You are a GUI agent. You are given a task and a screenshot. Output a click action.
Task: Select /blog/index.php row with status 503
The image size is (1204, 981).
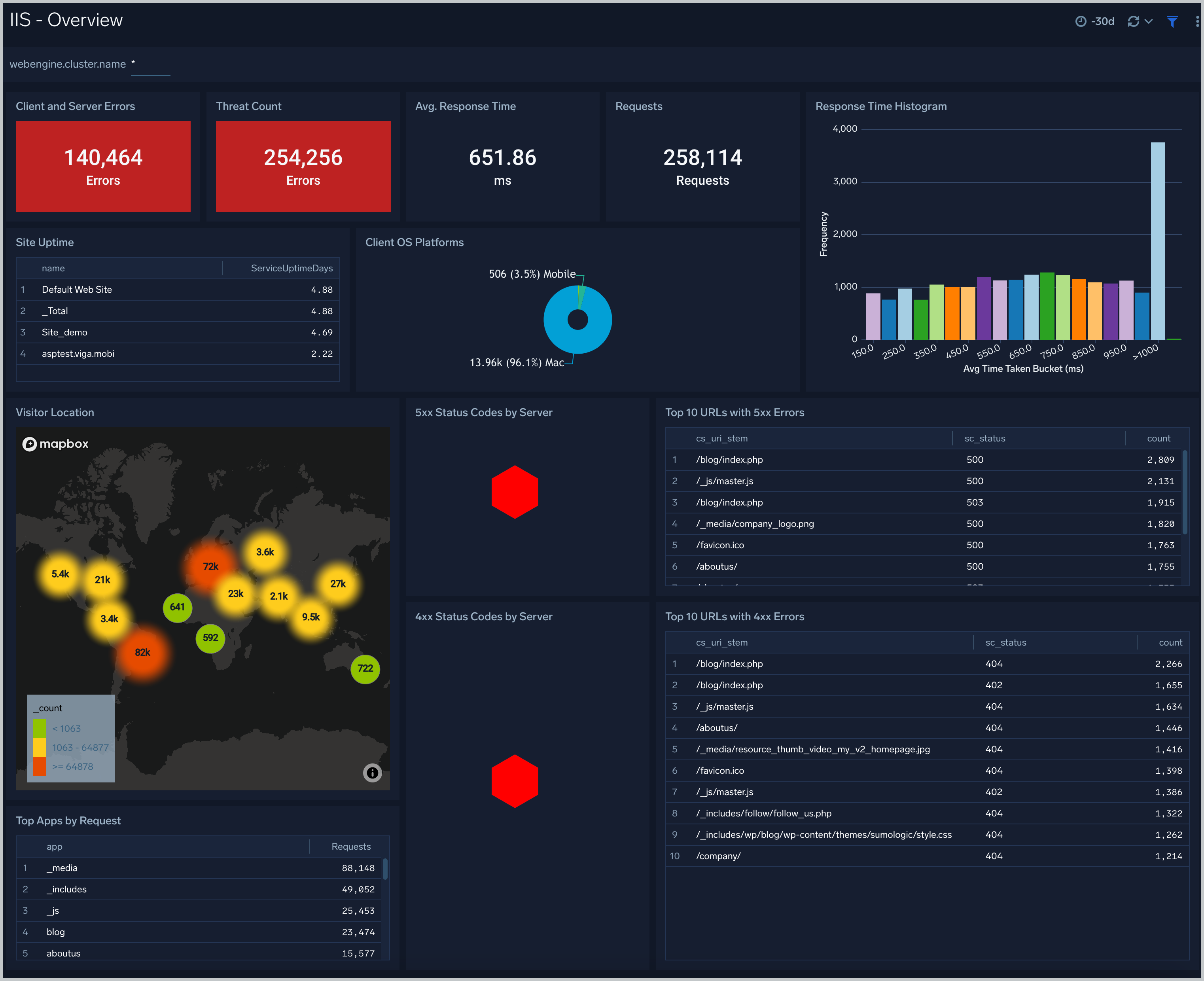tap(923, 502)
